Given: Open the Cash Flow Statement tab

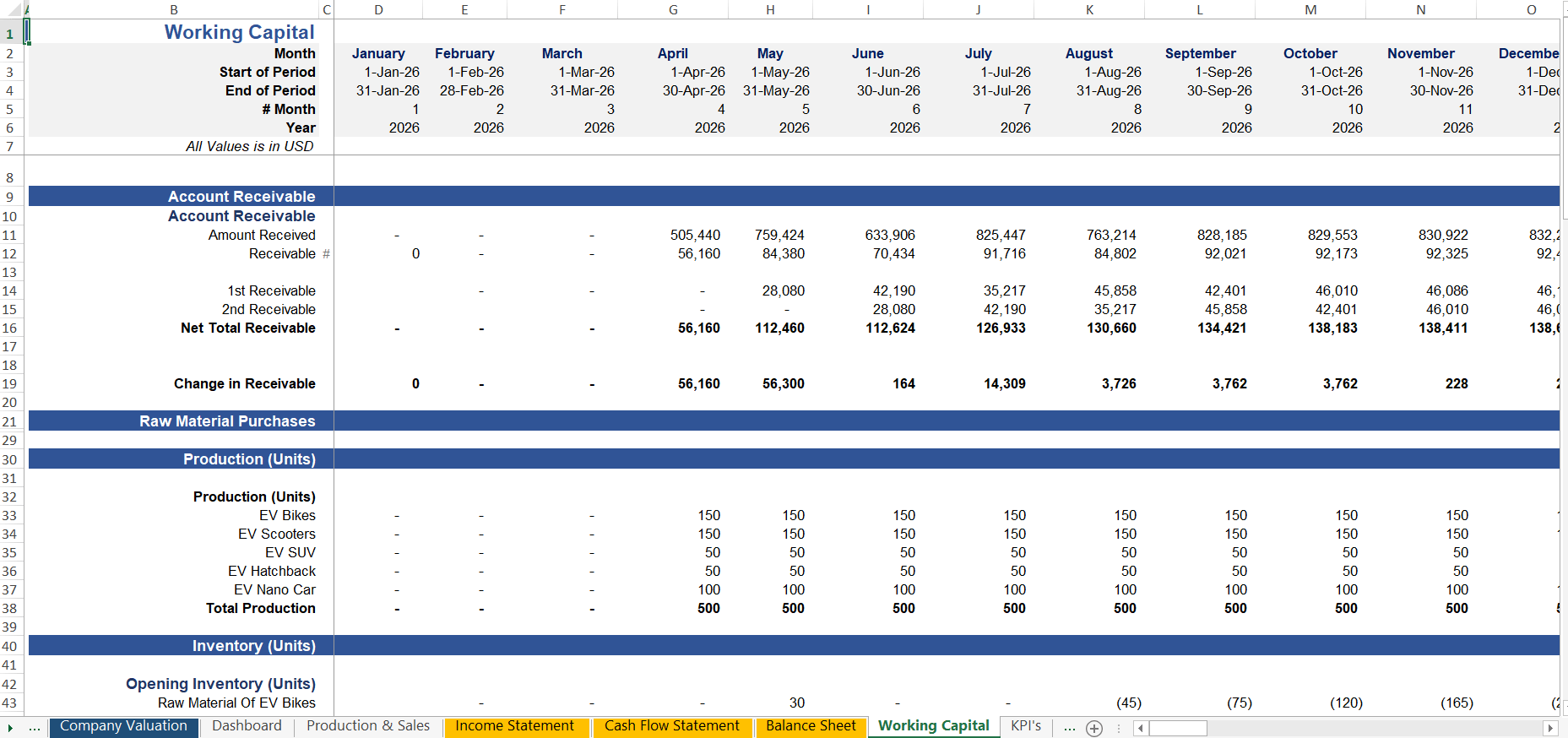Looking at the screenshot, I should click(x=671, y=726).
